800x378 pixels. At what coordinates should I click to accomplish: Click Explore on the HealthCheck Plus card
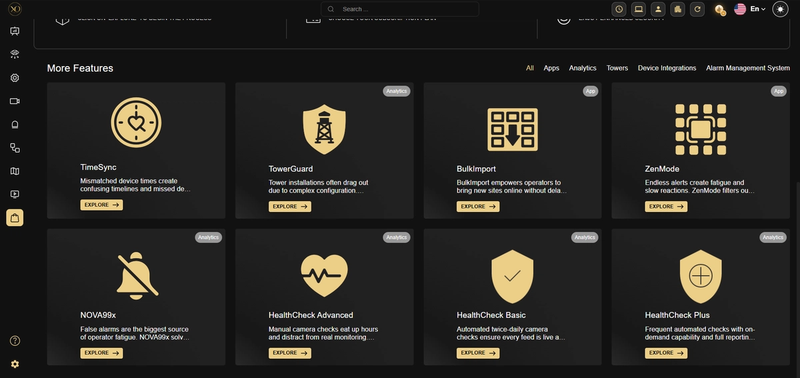click(x=666, y=353)
